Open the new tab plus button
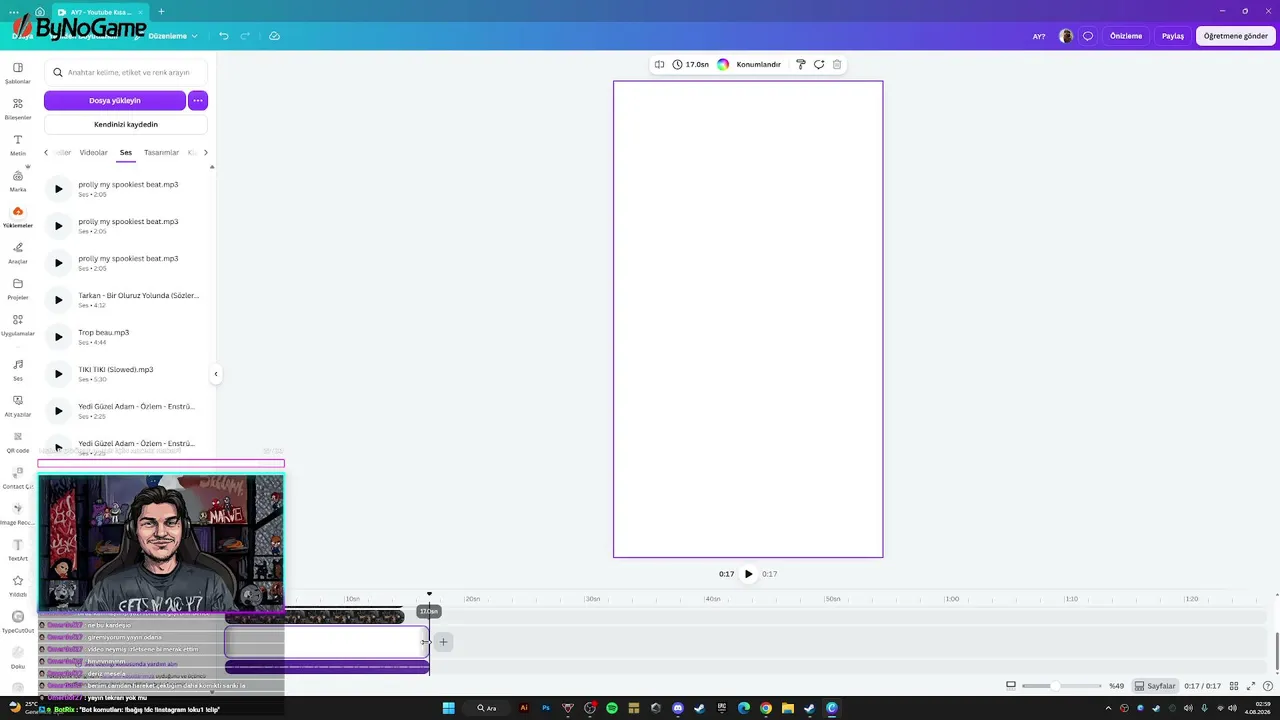 [161, 11]
